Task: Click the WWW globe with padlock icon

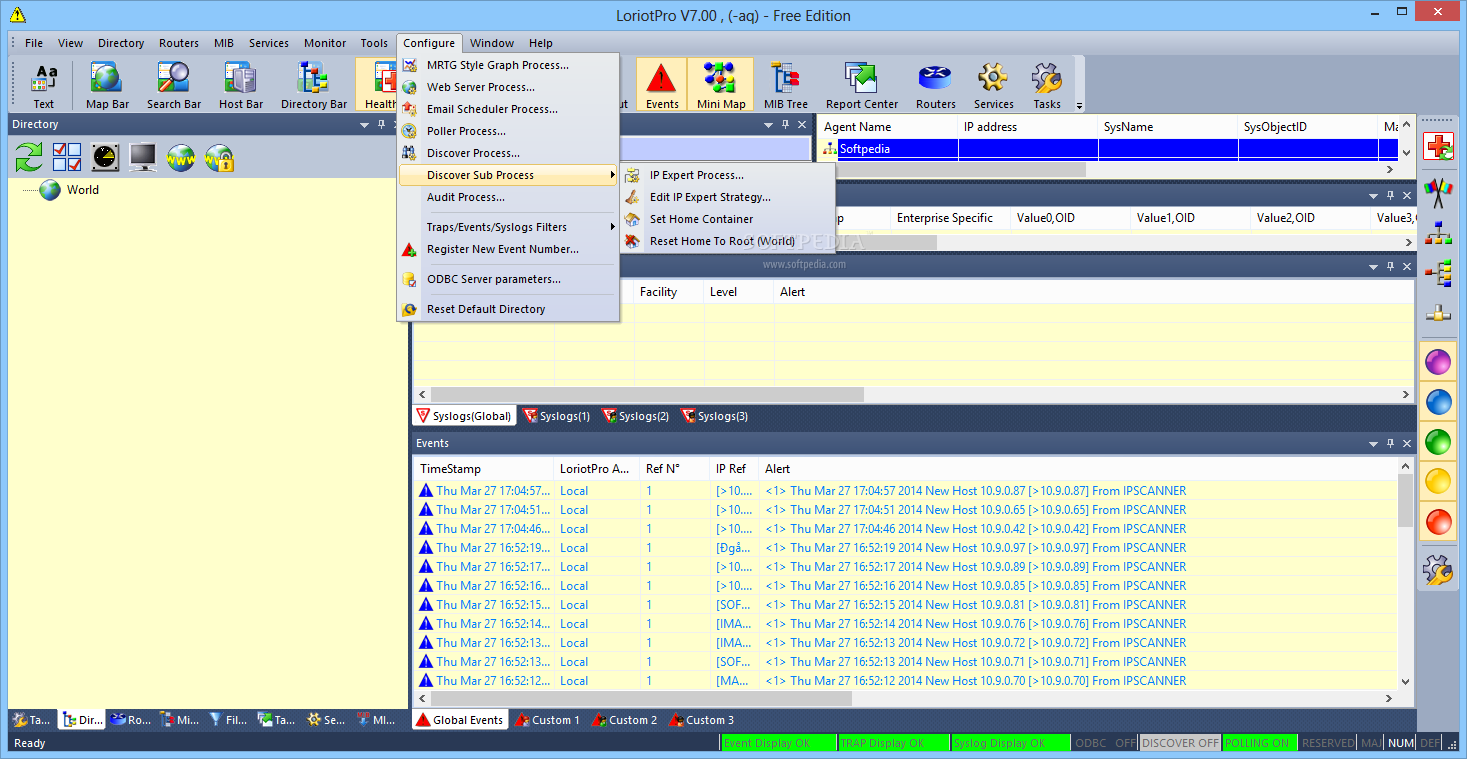Action: 219,157
